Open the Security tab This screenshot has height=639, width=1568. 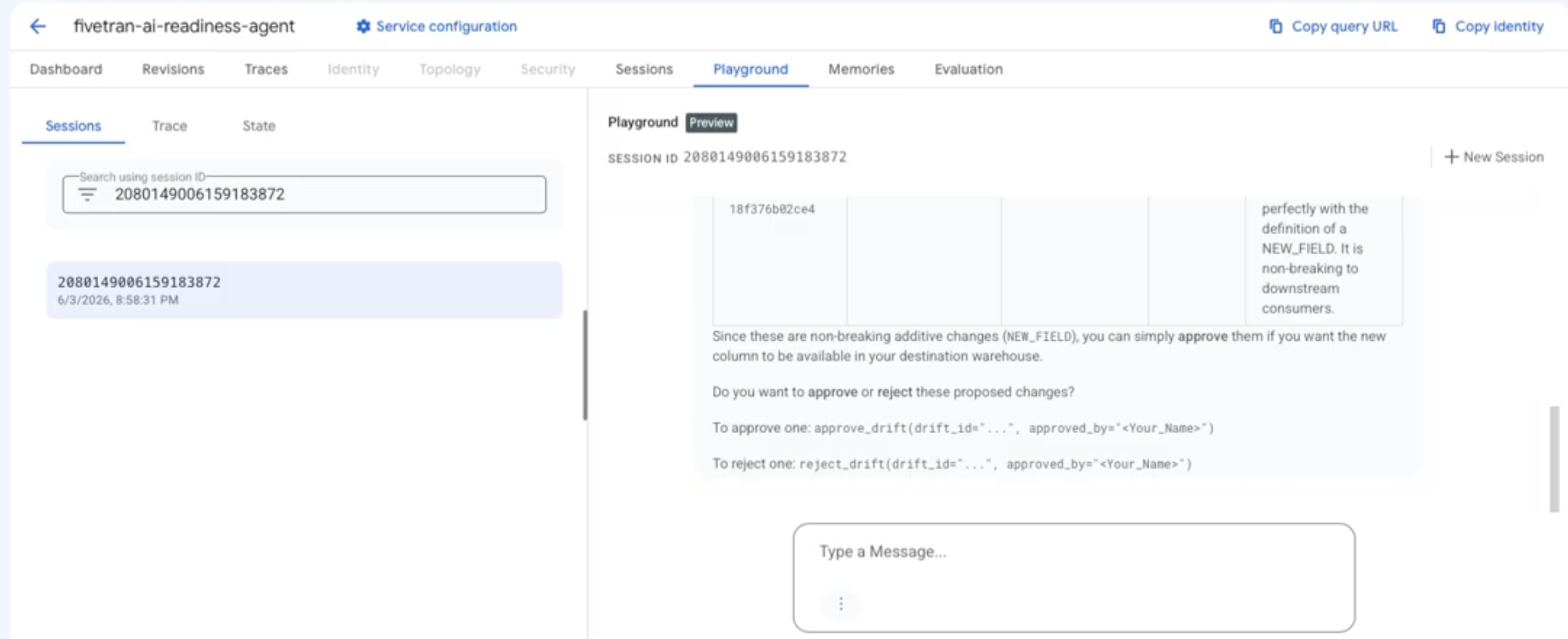pyautogui.click(x=548, y=69)
